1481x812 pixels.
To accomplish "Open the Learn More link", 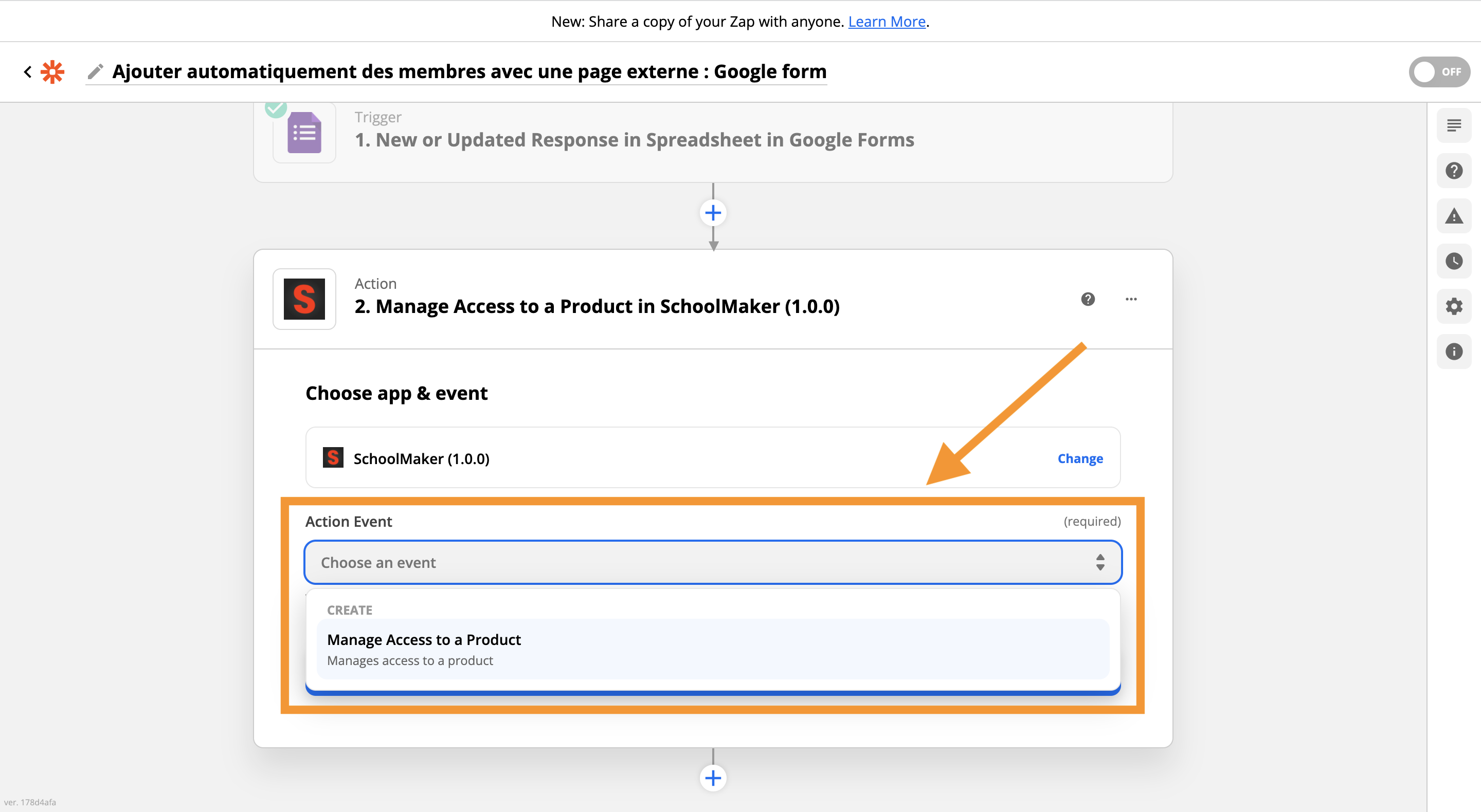I will click(886, 22).
